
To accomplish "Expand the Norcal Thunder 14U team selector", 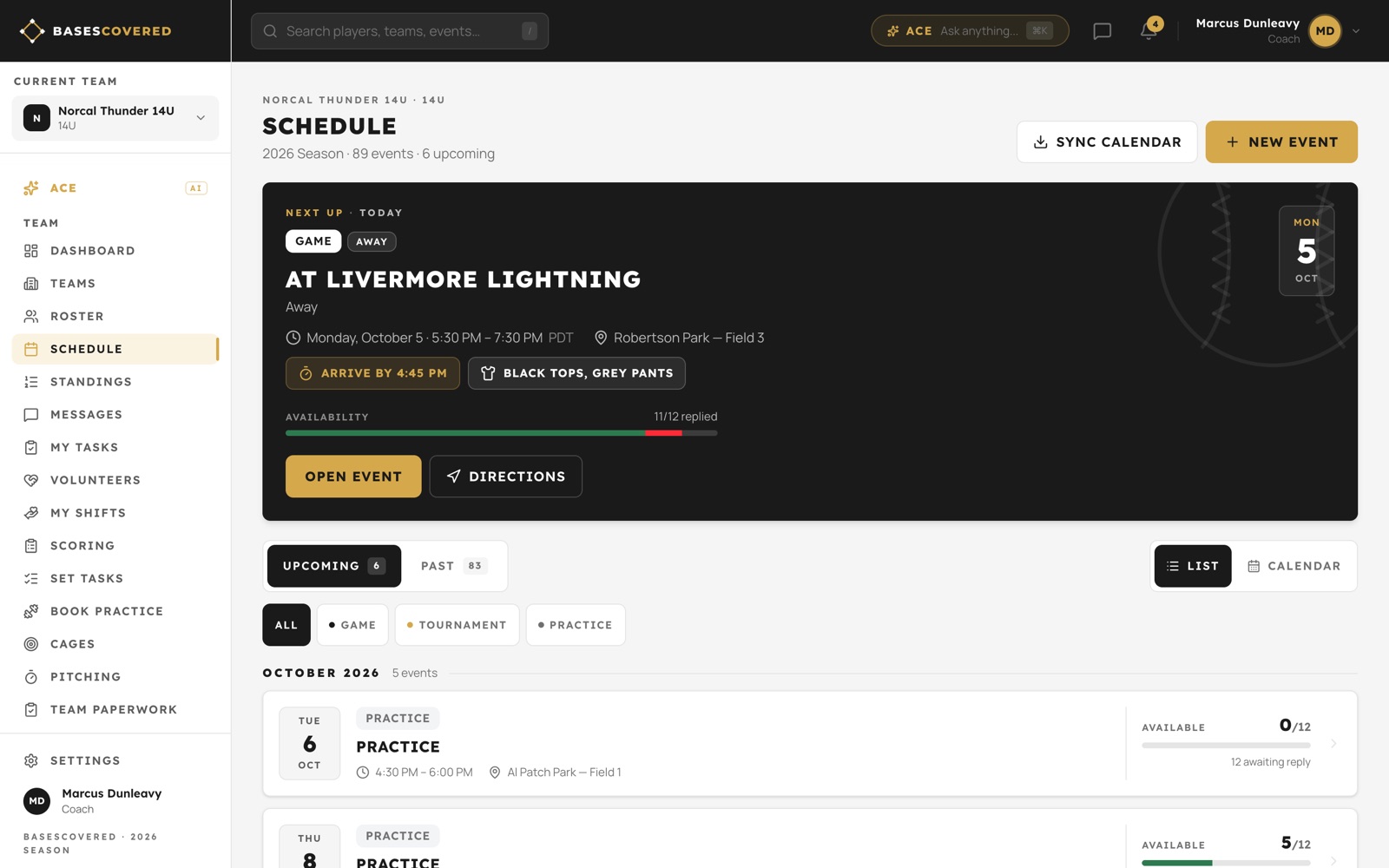I will 115,118.
